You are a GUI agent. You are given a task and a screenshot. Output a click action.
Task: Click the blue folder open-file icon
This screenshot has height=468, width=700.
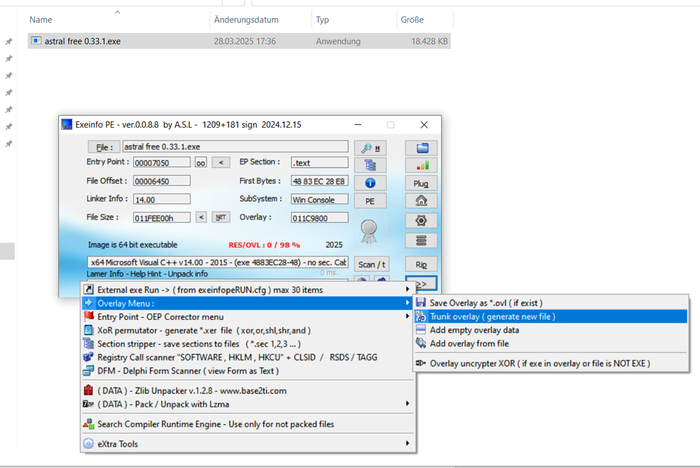click(421, 147)
